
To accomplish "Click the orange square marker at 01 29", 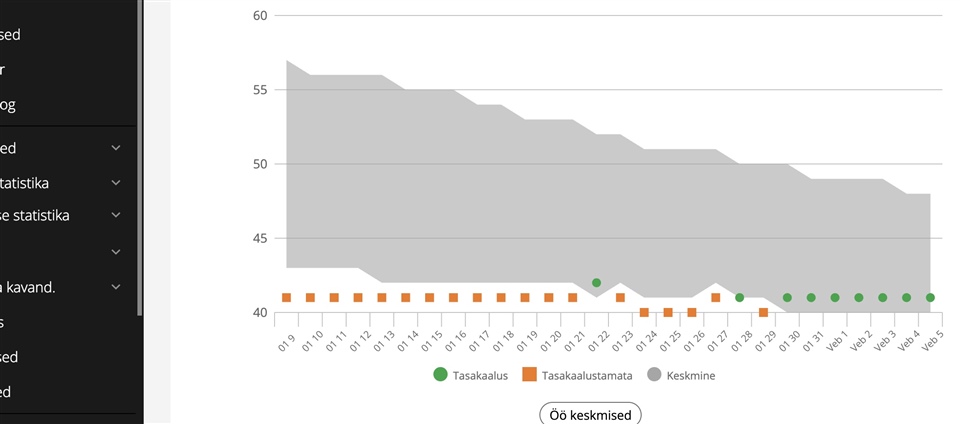I will [763, 312].
